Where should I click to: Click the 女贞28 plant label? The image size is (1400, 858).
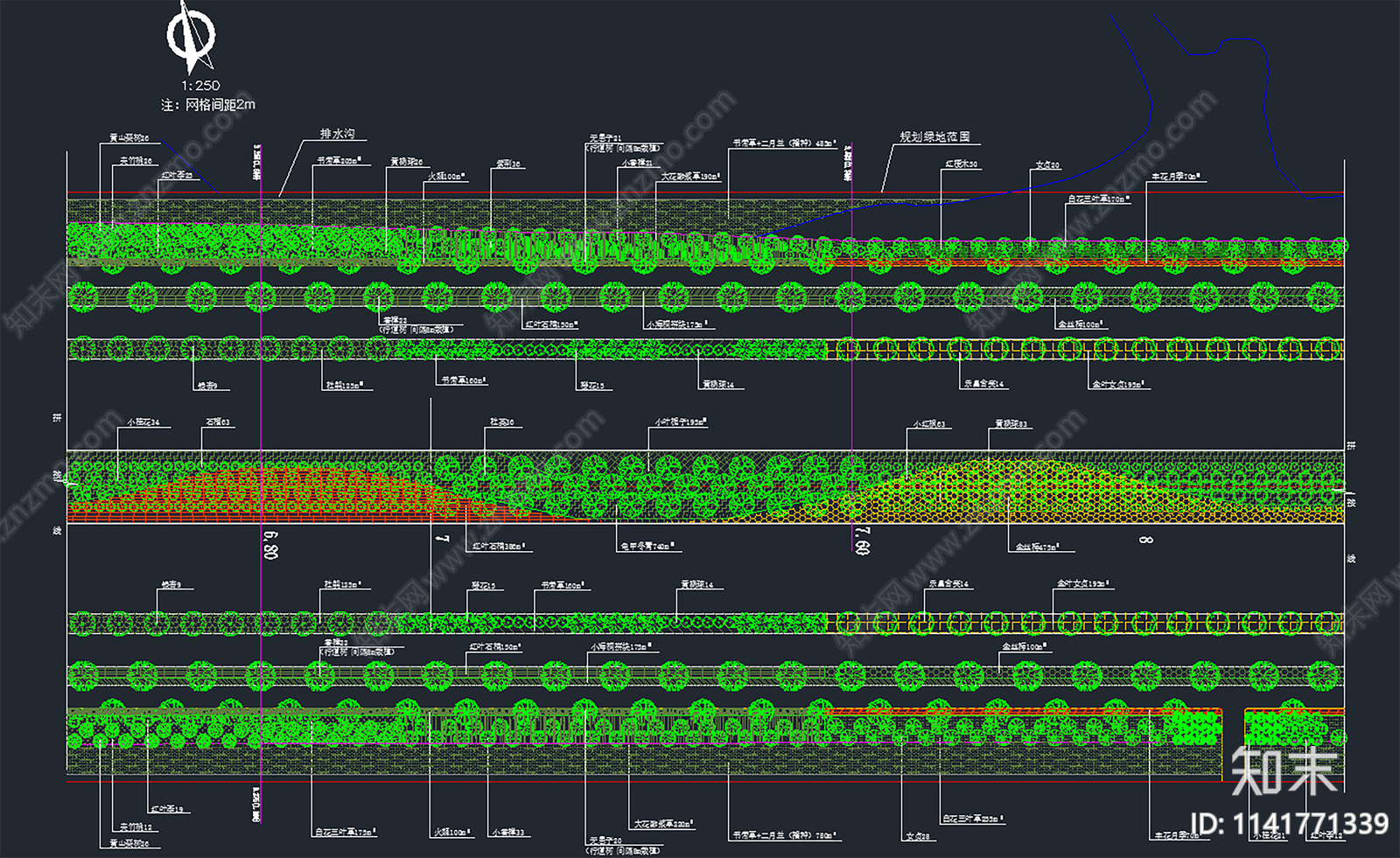point(919,837)
